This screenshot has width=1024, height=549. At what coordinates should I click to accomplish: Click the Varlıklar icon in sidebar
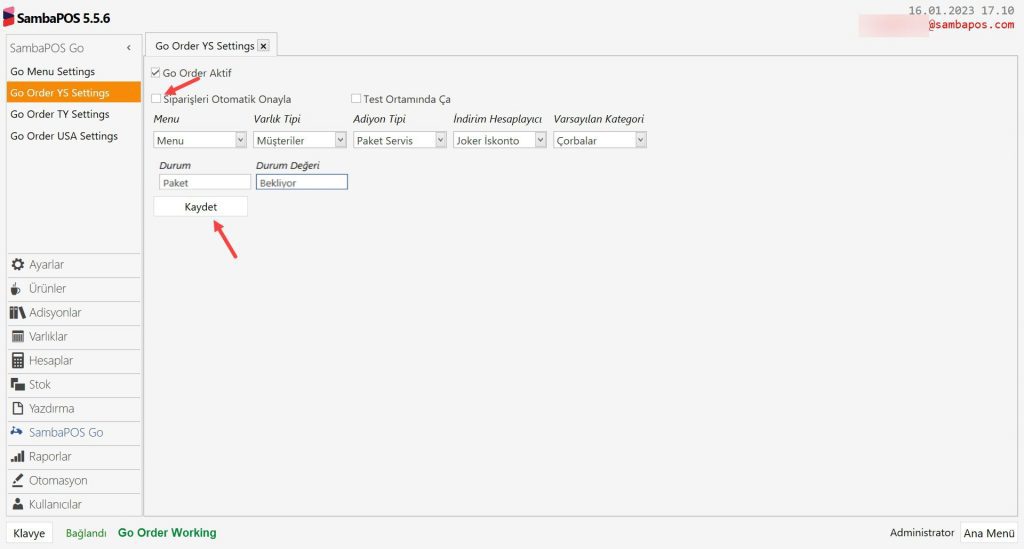pos(17,337)
